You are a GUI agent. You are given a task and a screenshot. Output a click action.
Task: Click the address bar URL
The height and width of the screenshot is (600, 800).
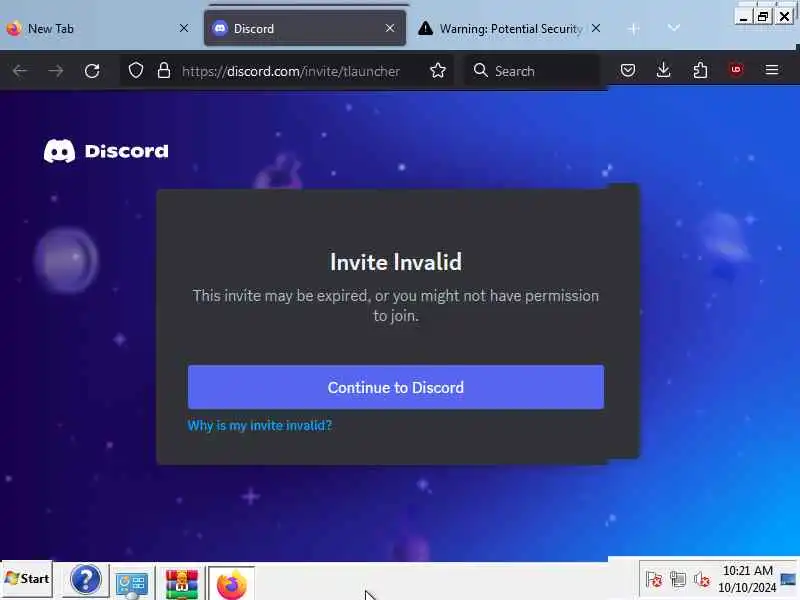coord(291,71)
